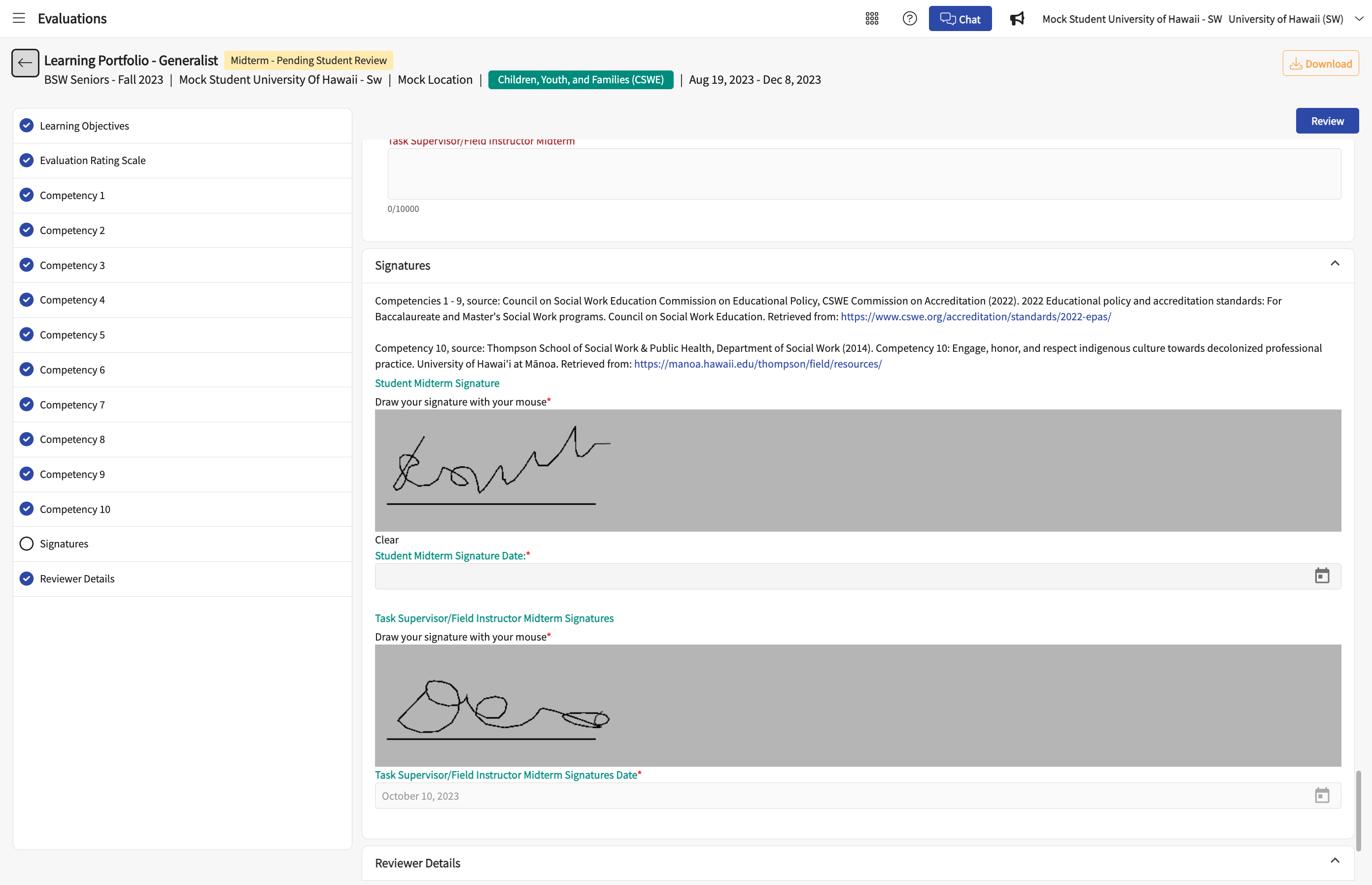This screenshot has width=1372, height=885.
Task: Open the announcements megaphone icon
Action: pyautogui.click(x=1017, y=18)
